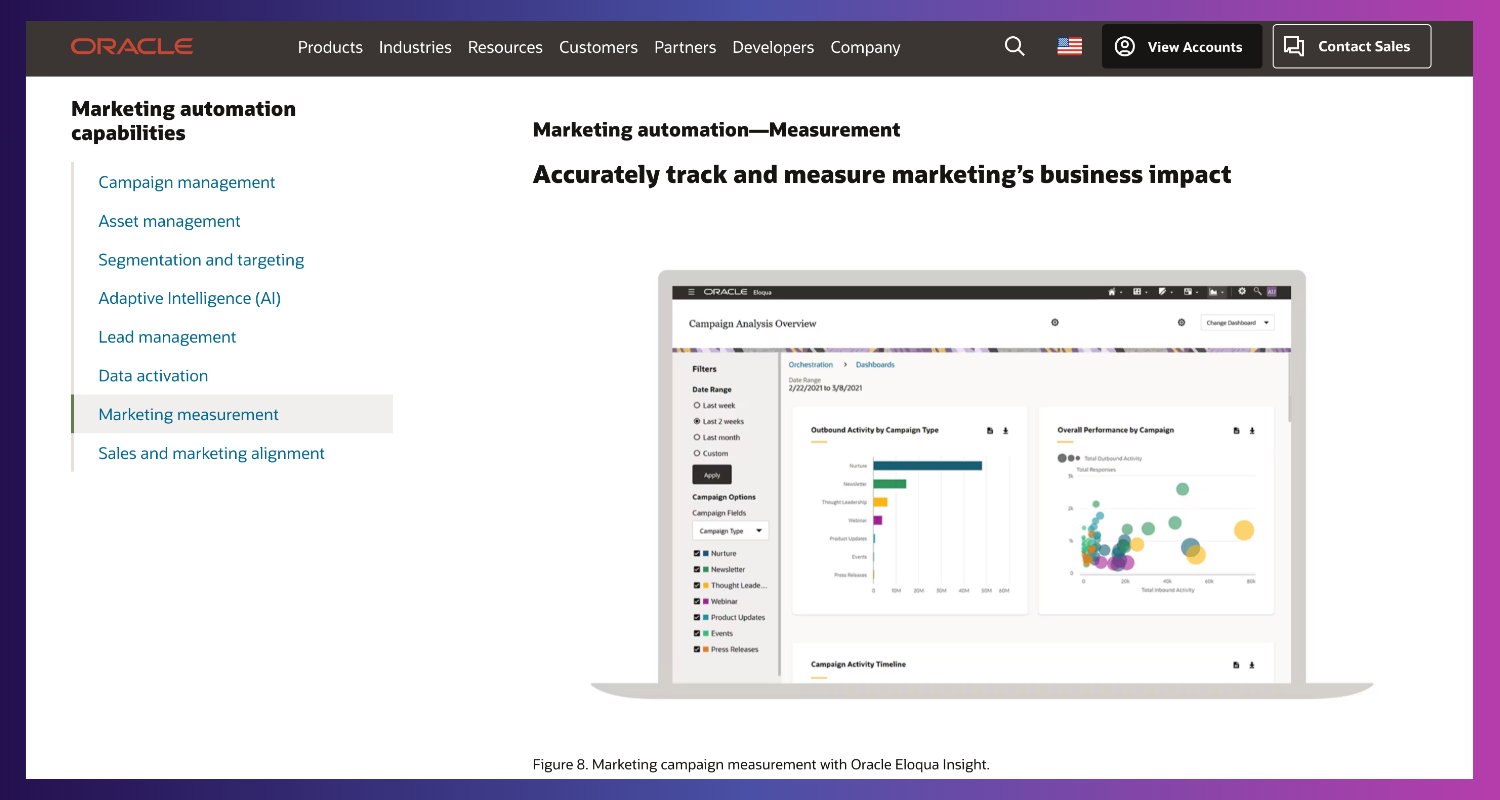Select the Last month radio button
Image resolution: width=1500 pixels, height=800 pixels.
[x=697, y=437]
